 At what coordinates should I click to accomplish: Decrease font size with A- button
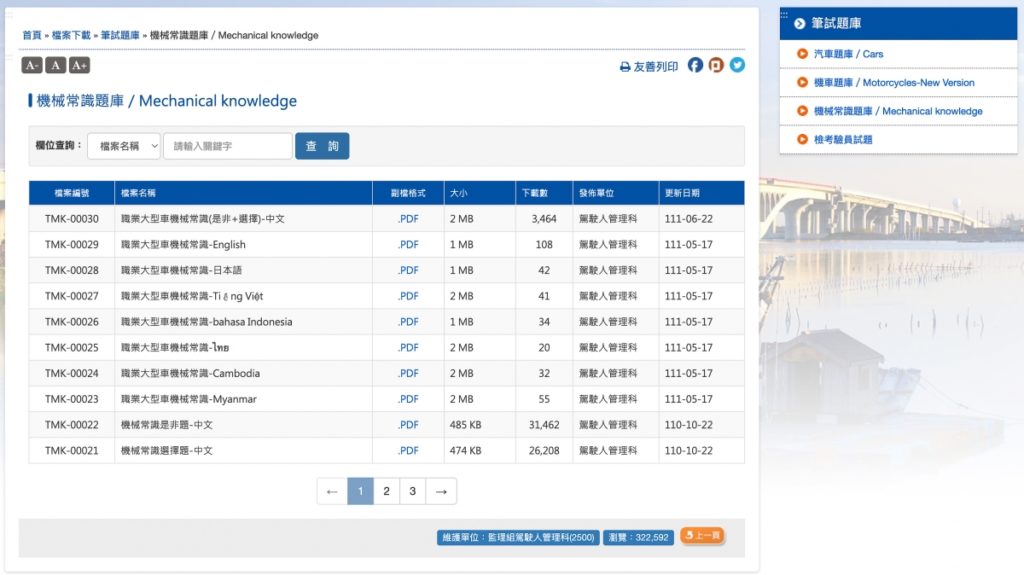tap(31, 65)
